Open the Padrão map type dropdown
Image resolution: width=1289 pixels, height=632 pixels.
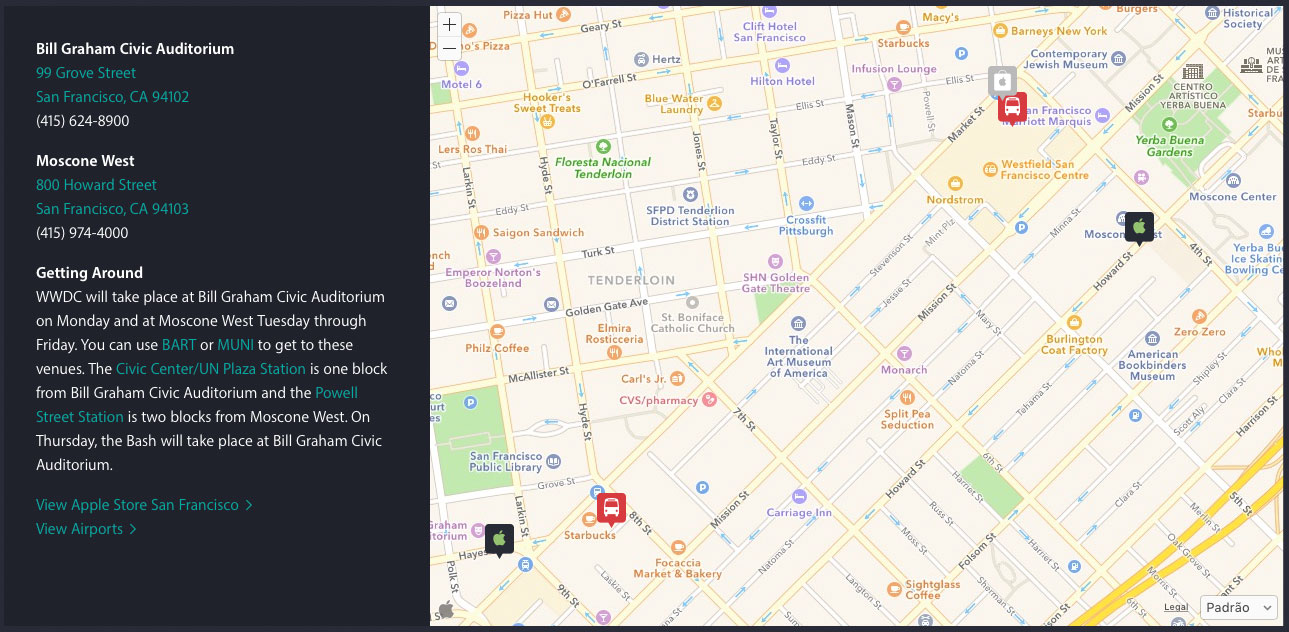1239,607
